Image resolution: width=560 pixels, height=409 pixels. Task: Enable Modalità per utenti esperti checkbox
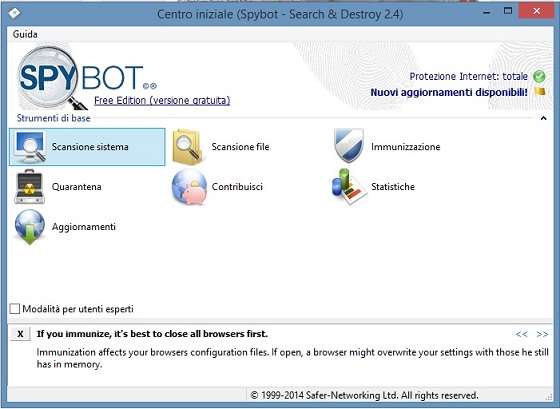(x=15, y=309)
